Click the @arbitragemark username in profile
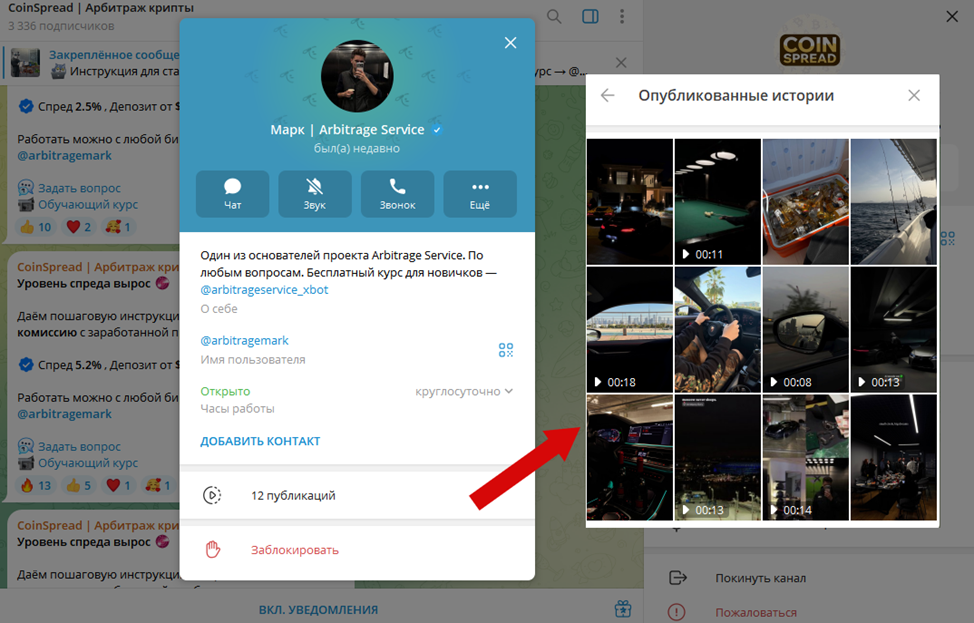The width and height of the screenshot is (974, 623). pos(244,340)
